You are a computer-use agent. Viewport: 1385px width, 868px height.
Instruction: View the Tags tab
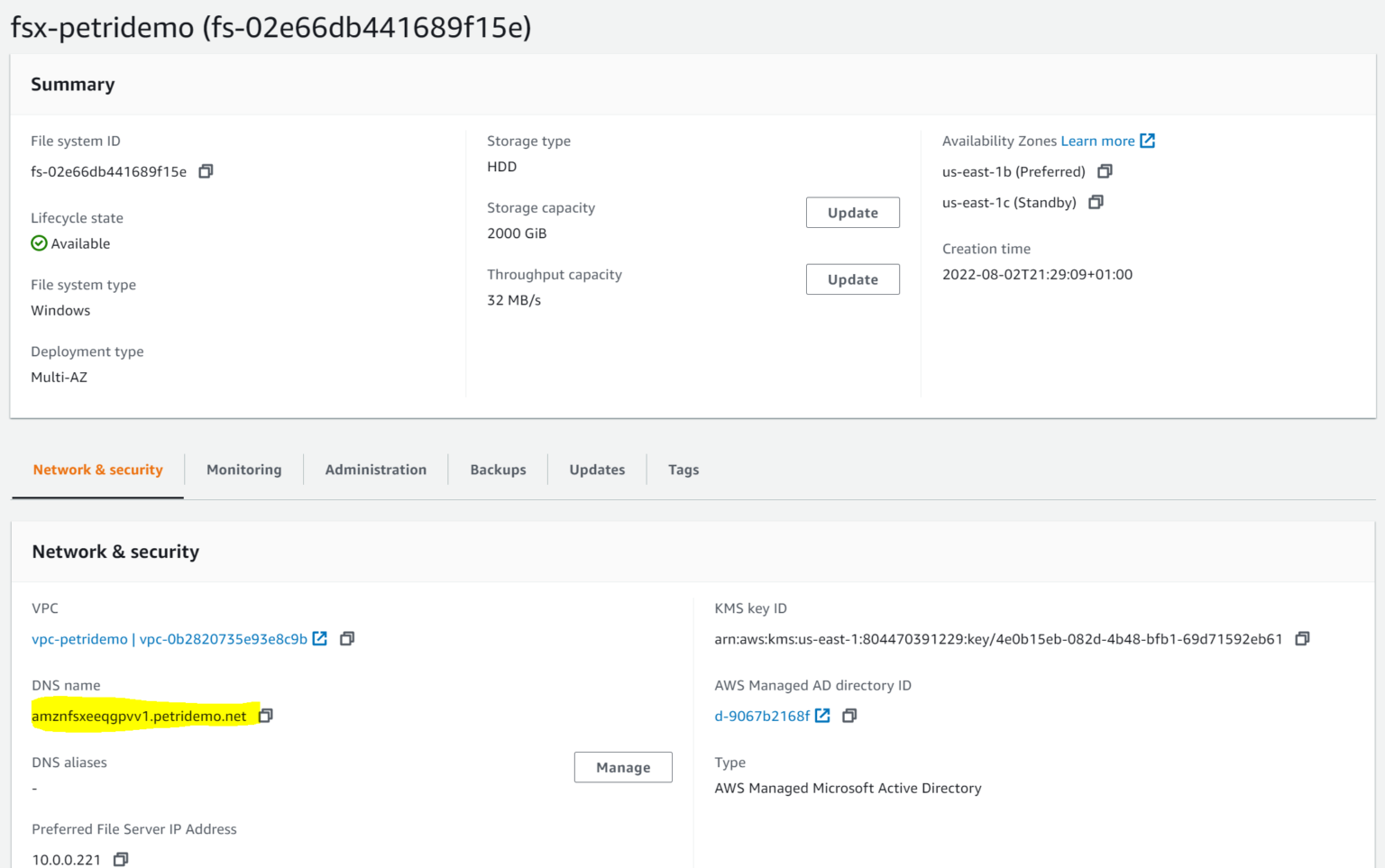click(x=683, y=469)
